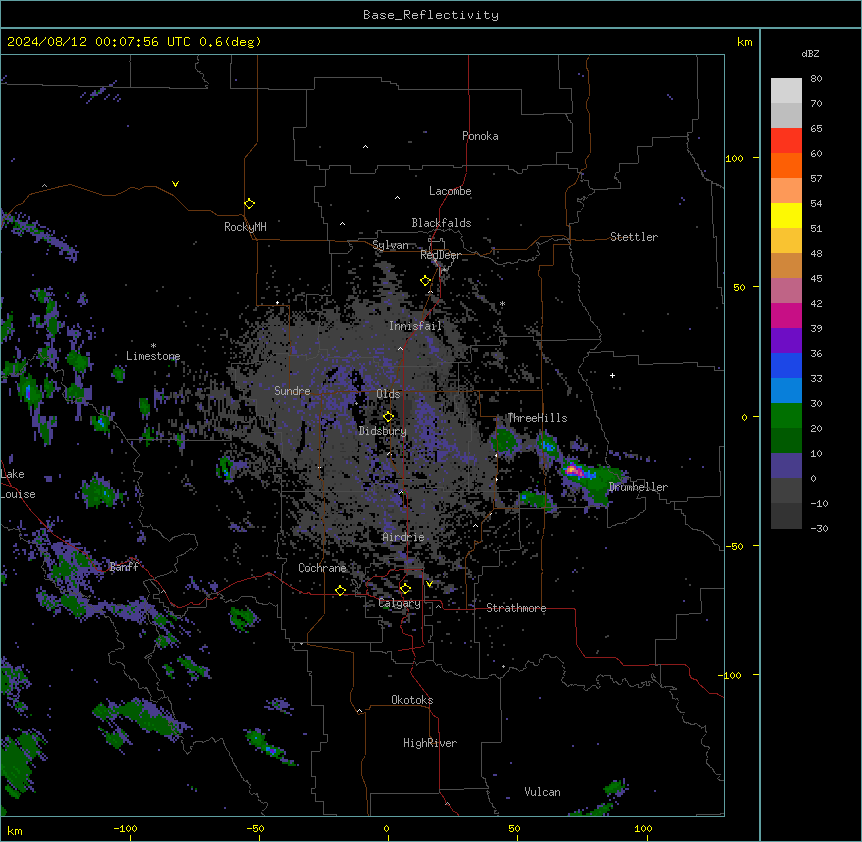Viewport: 862px width, 842px height.
Task: Select the ThreeHills city label
Action: click(x=537, y=418)
